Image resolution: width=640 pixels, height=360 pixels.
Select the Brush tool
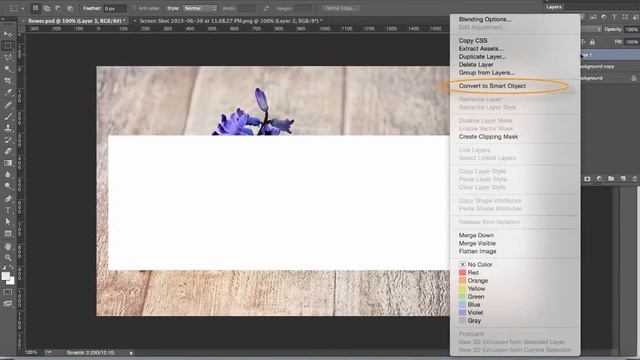pyautogui.click(x=8, y=116)
